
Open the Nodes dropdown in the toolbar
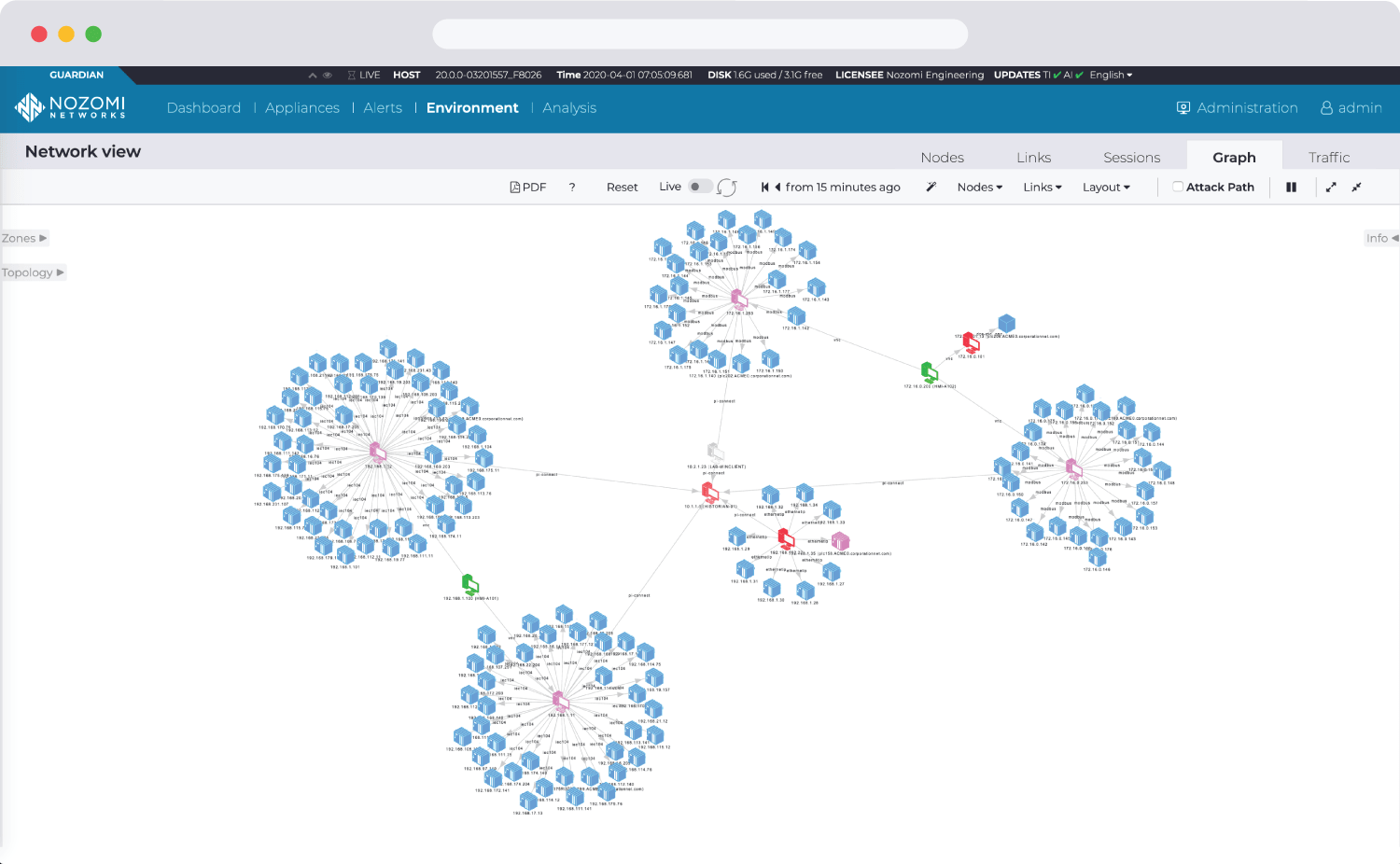click(x=979, y=188)
